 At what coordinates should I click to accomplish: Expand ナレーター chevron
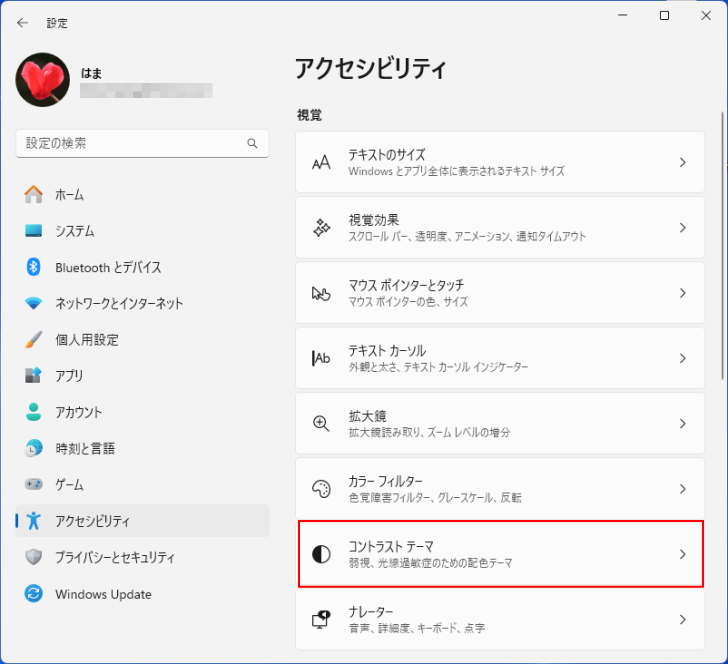pyautogui.click(x=682, y=619)
